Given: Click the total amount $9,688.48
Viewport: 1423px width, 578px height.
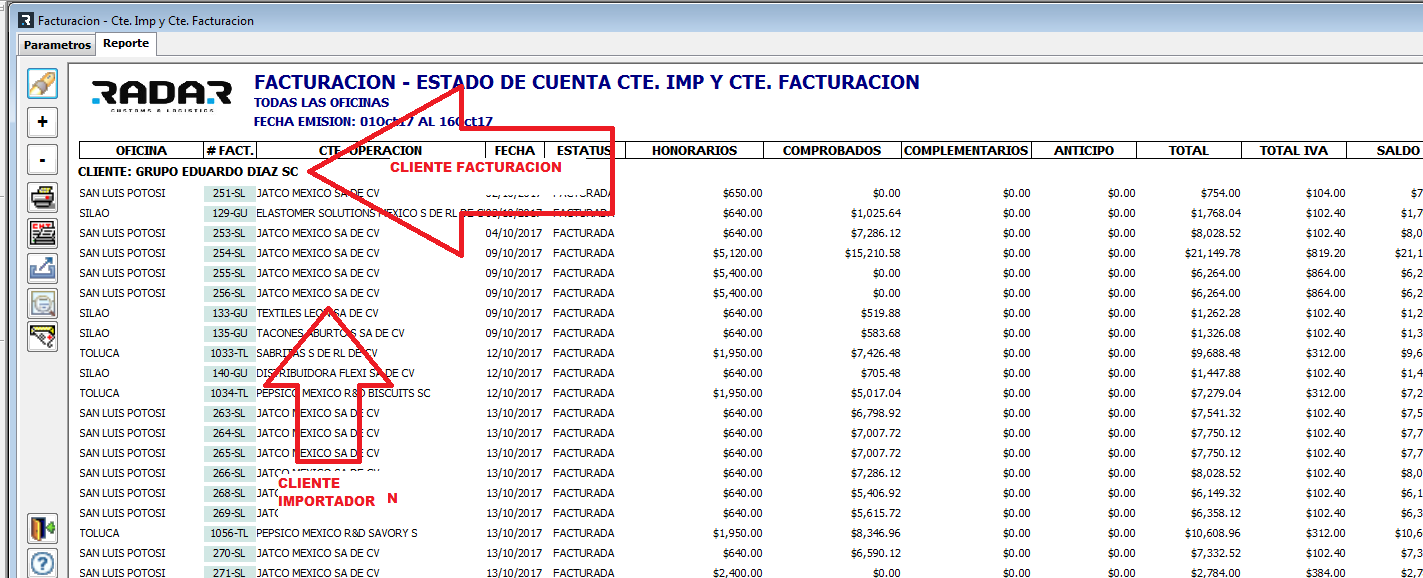Looking at the screenshot, I should tap(1214, 353).
